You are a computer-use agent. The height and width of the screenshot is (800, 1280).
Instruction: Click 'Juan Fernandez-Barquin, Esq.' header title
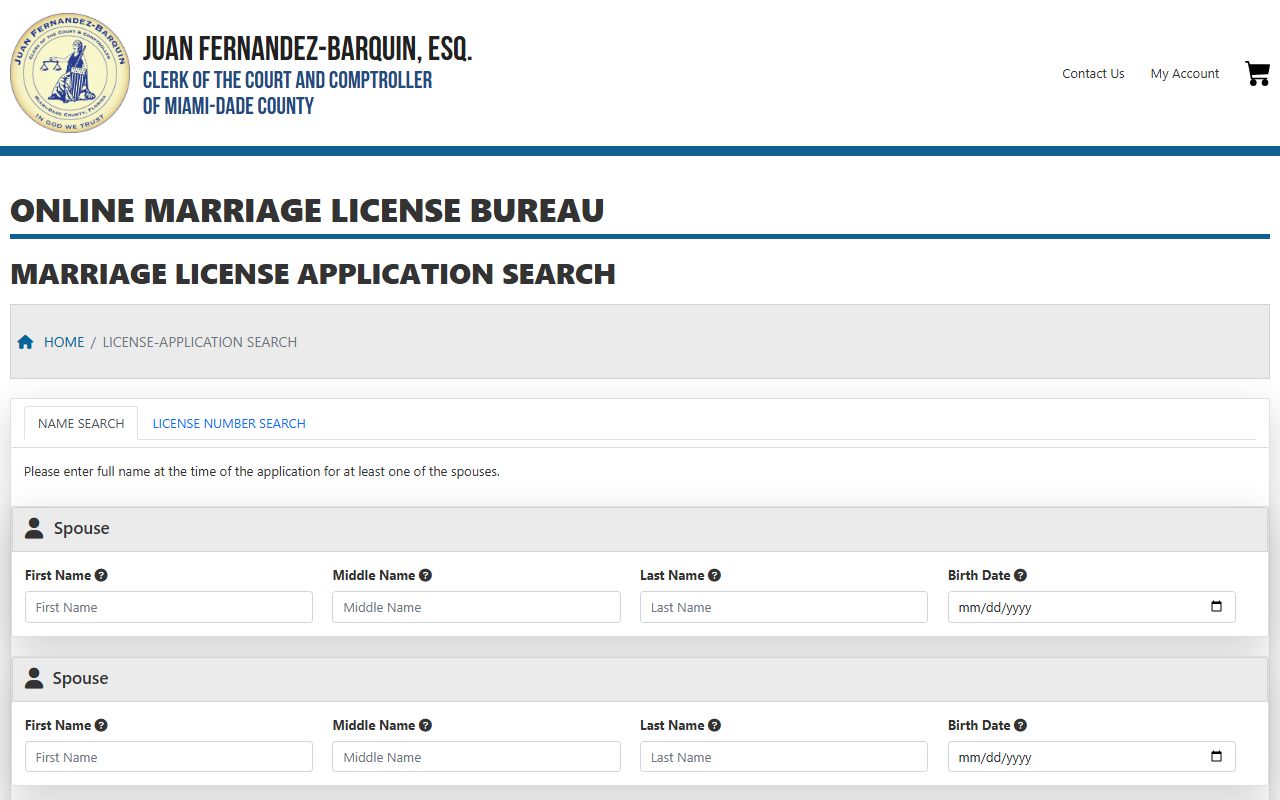(307, 48)
